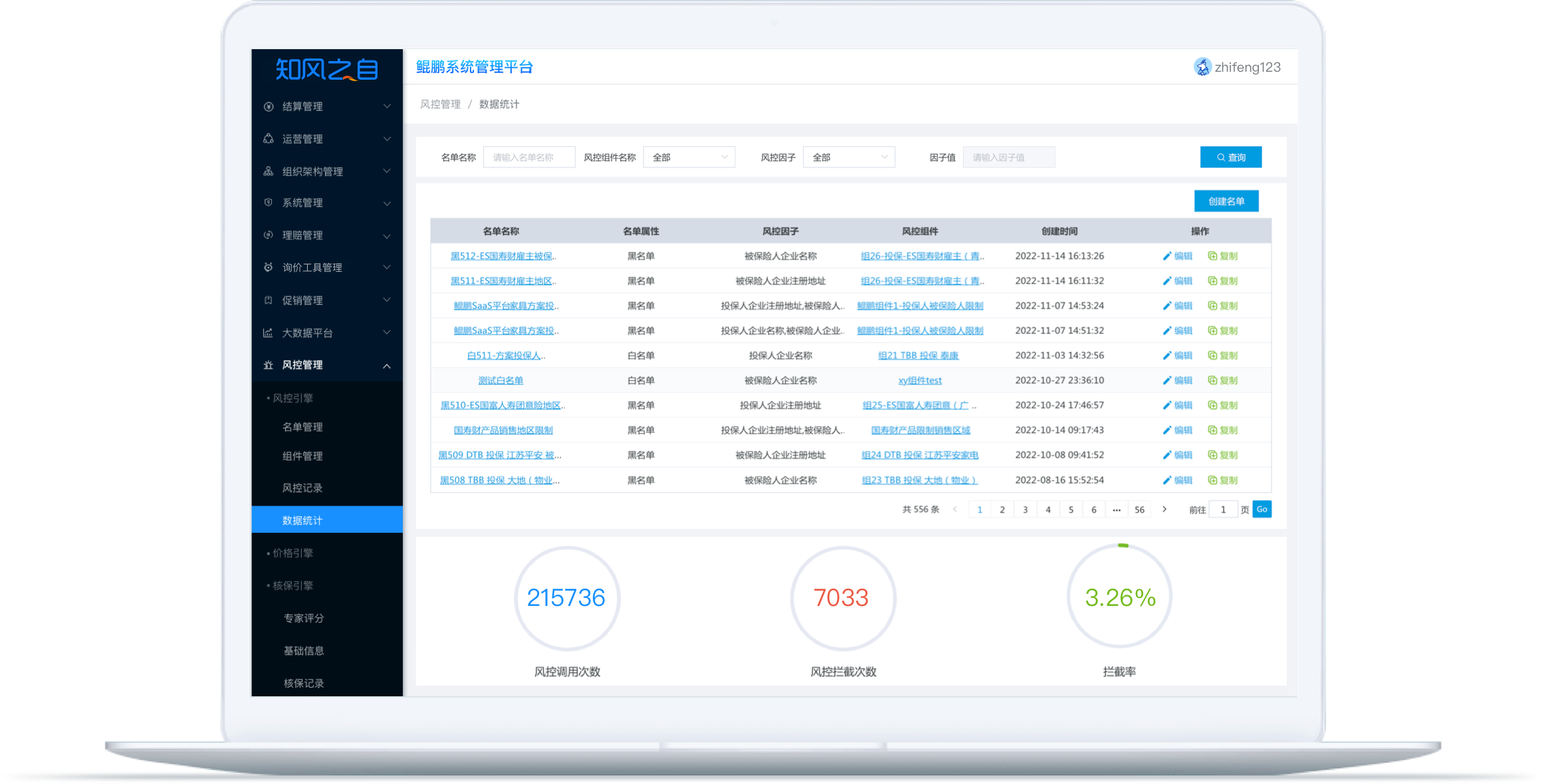Expand the 理赔管理 menu chevron
This screenshot has width=1542, height=784.
(x=386, y=236)
